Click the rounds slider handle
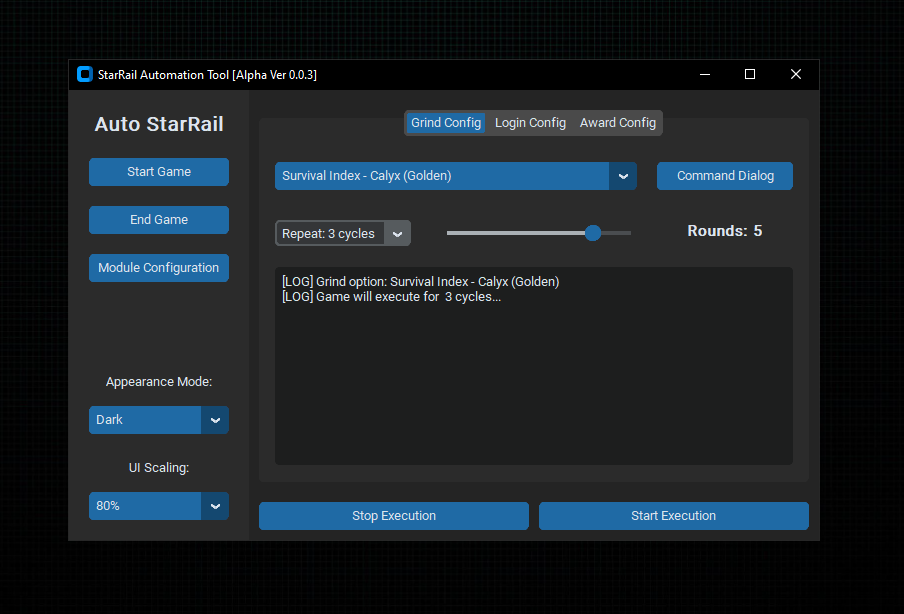Screen dimensions: 904x614 (593, 233)
